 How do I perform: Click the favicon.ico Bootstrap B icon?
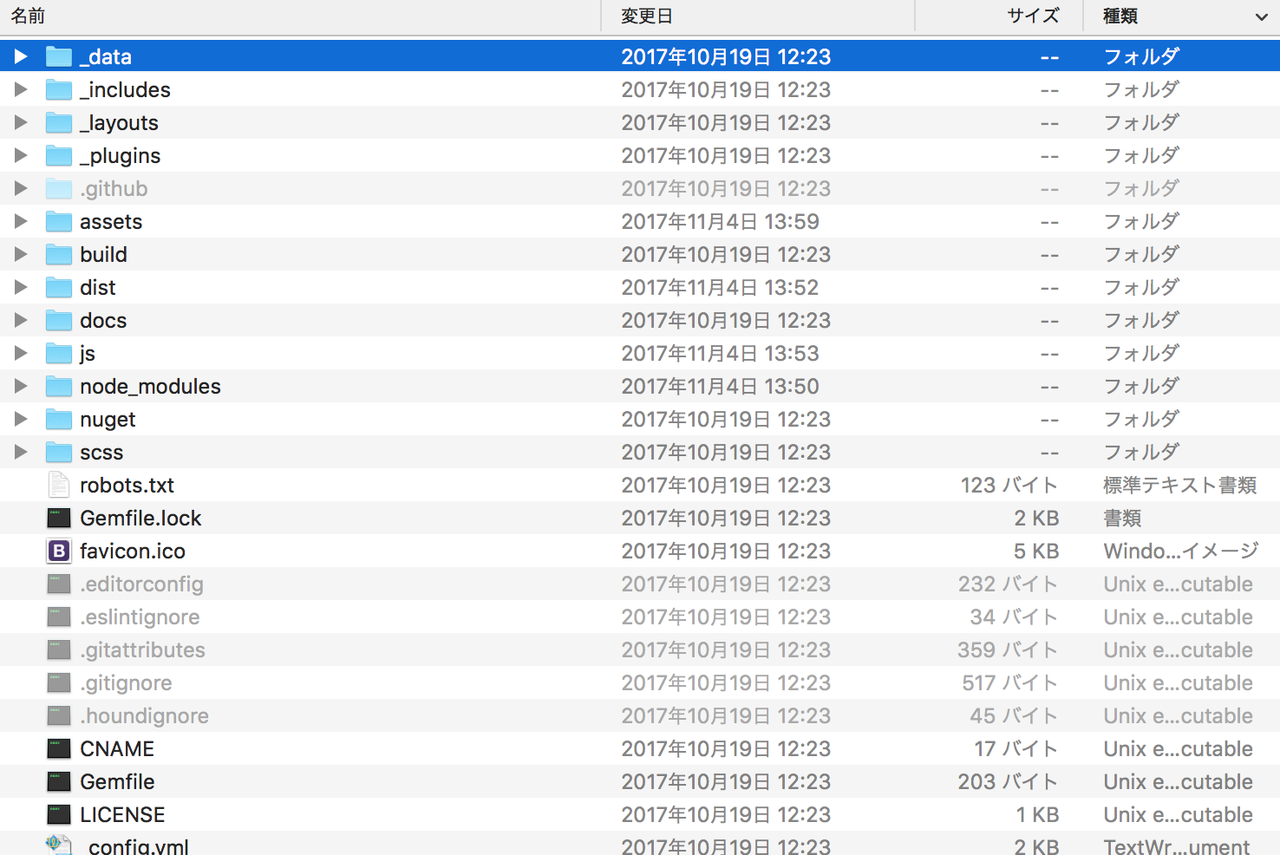pyautogui.click(x=59, y=551)
